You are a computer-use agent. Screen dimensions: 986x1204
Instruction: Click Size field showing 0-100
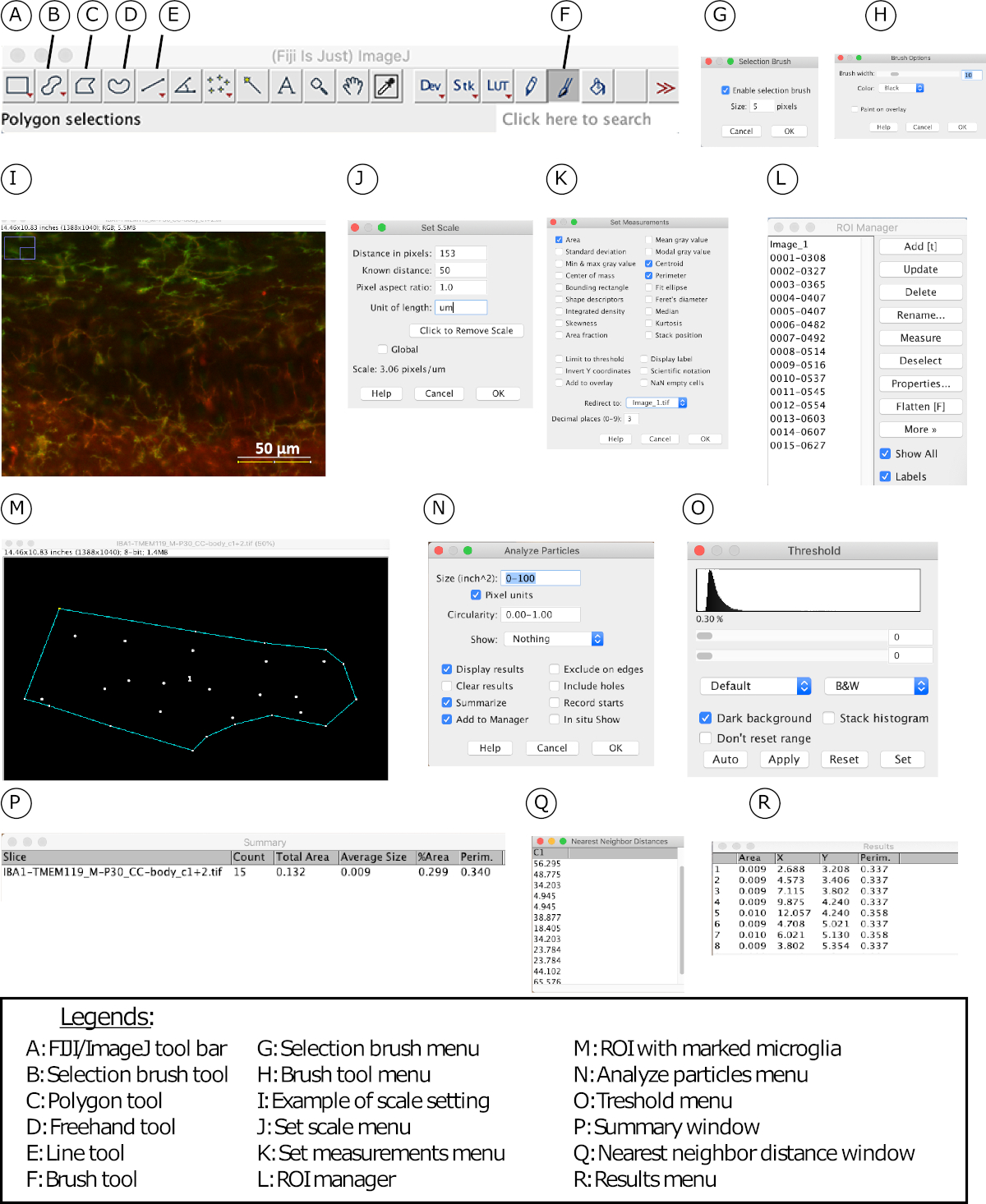[x=541, y=578]
